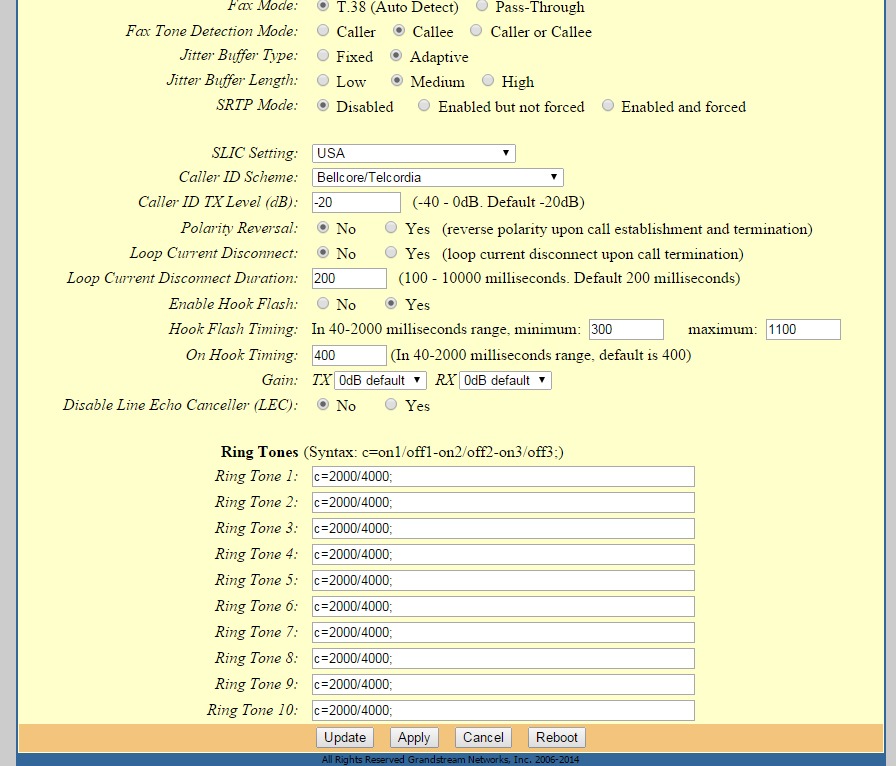The height and width of the screenshot is (766, 896).
Task: Select Fixed jitter buffer type
Action: click(323, 55)
